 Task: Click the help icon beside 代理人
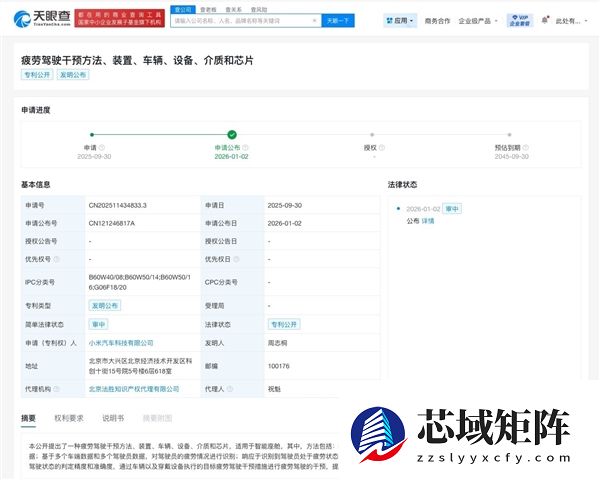(x=230, y=389)
